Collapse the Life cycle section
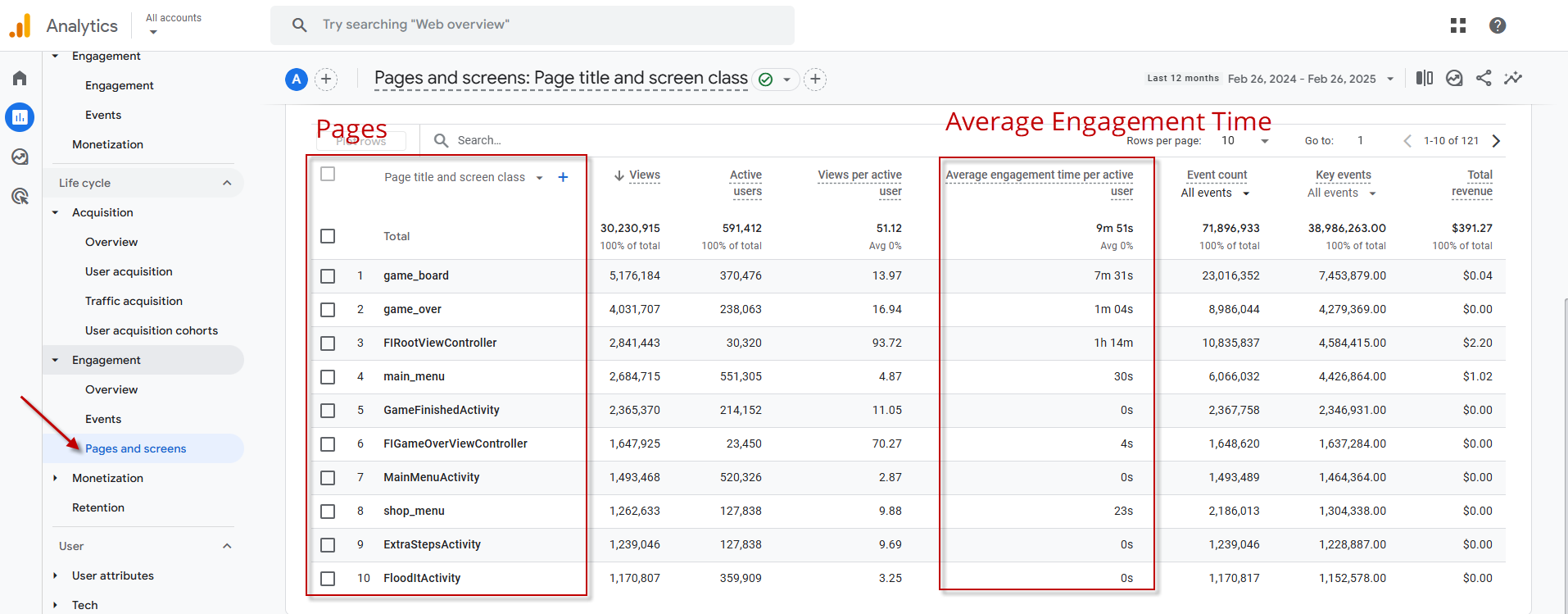1568x614 pixels. pos(227,183)
